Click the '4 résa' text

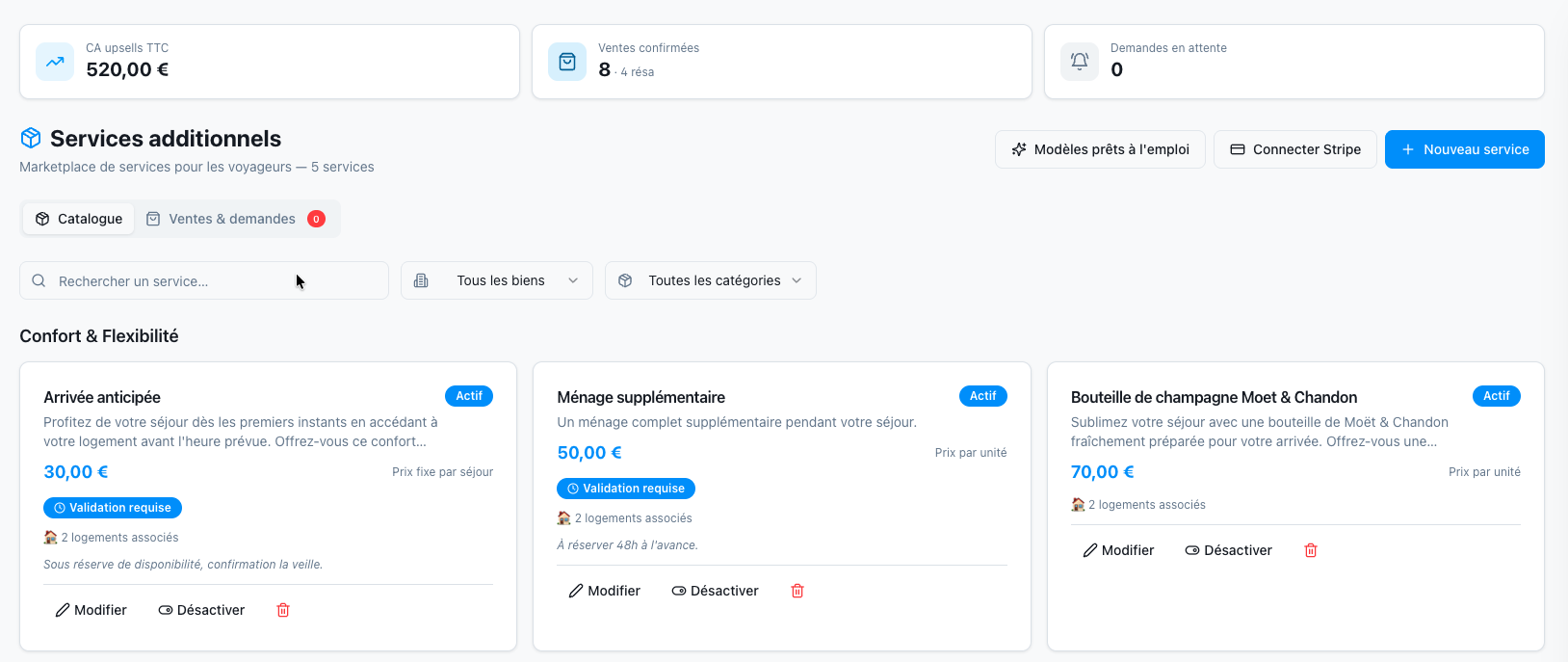(638, 72)
